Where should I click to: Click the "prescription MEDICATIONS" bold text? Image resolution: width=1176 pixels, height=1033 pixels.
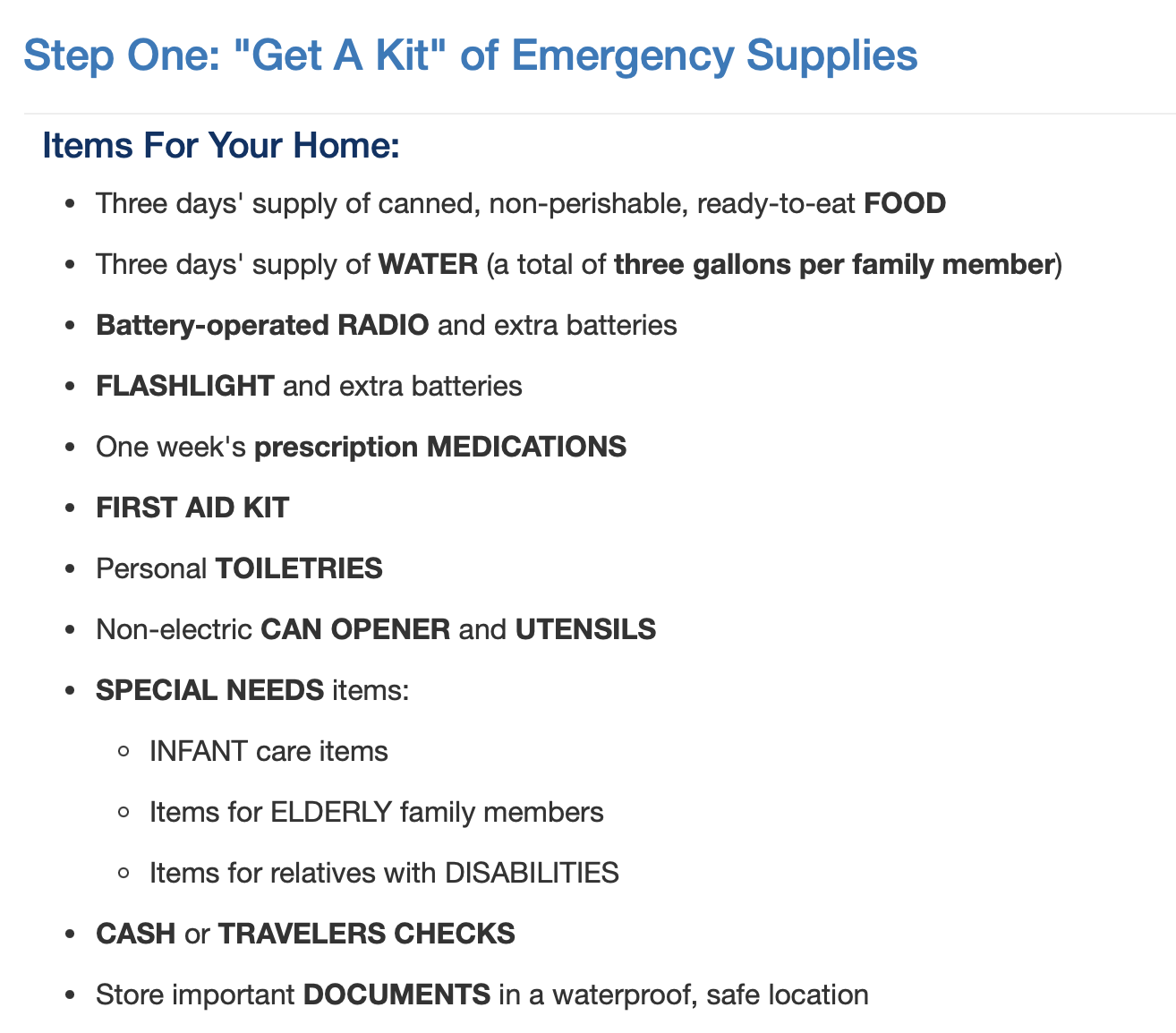pos(440,447)
